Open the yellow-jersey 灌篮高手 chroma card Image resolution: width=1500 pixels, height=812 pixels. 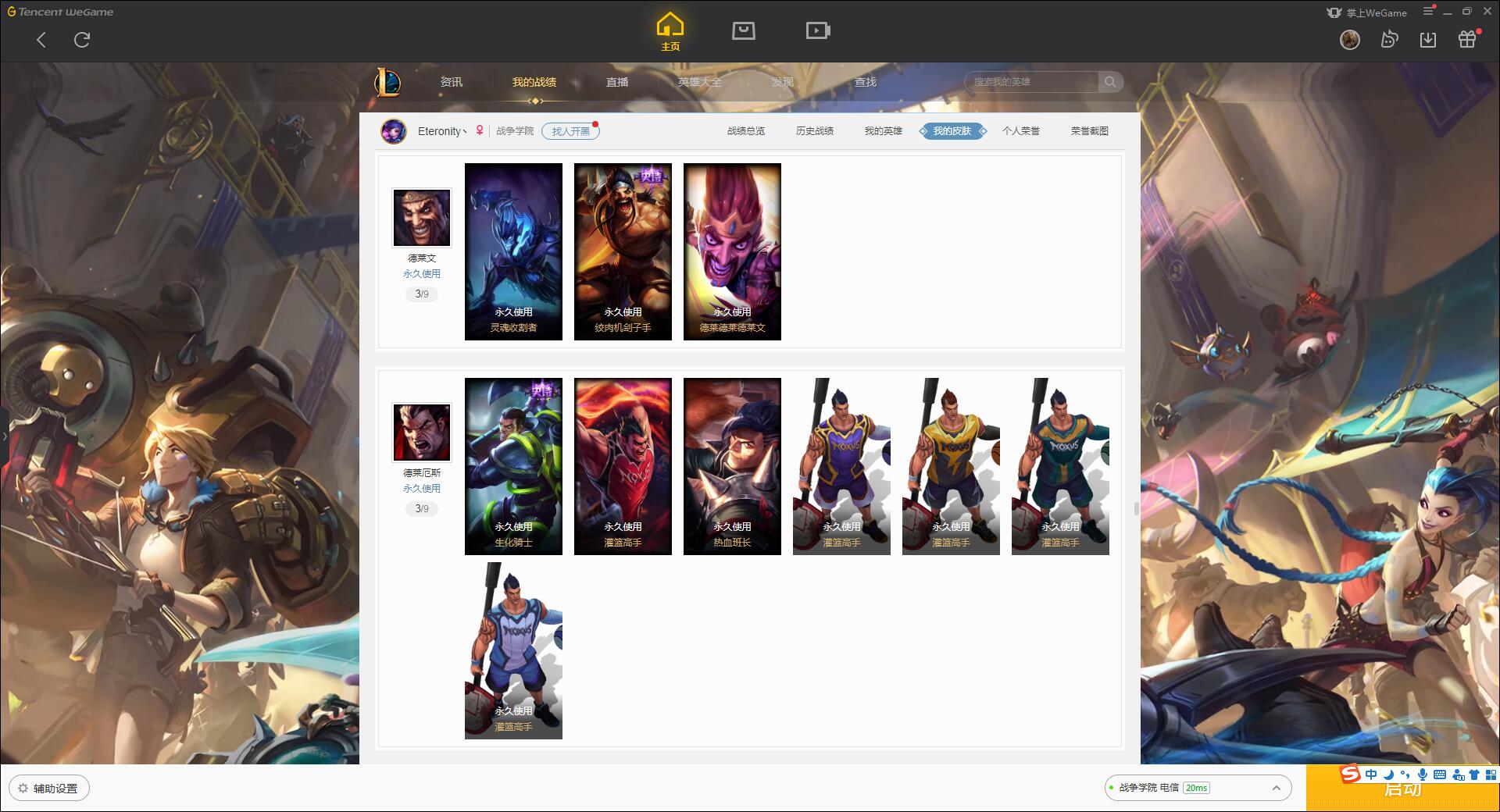pos(951,466)
